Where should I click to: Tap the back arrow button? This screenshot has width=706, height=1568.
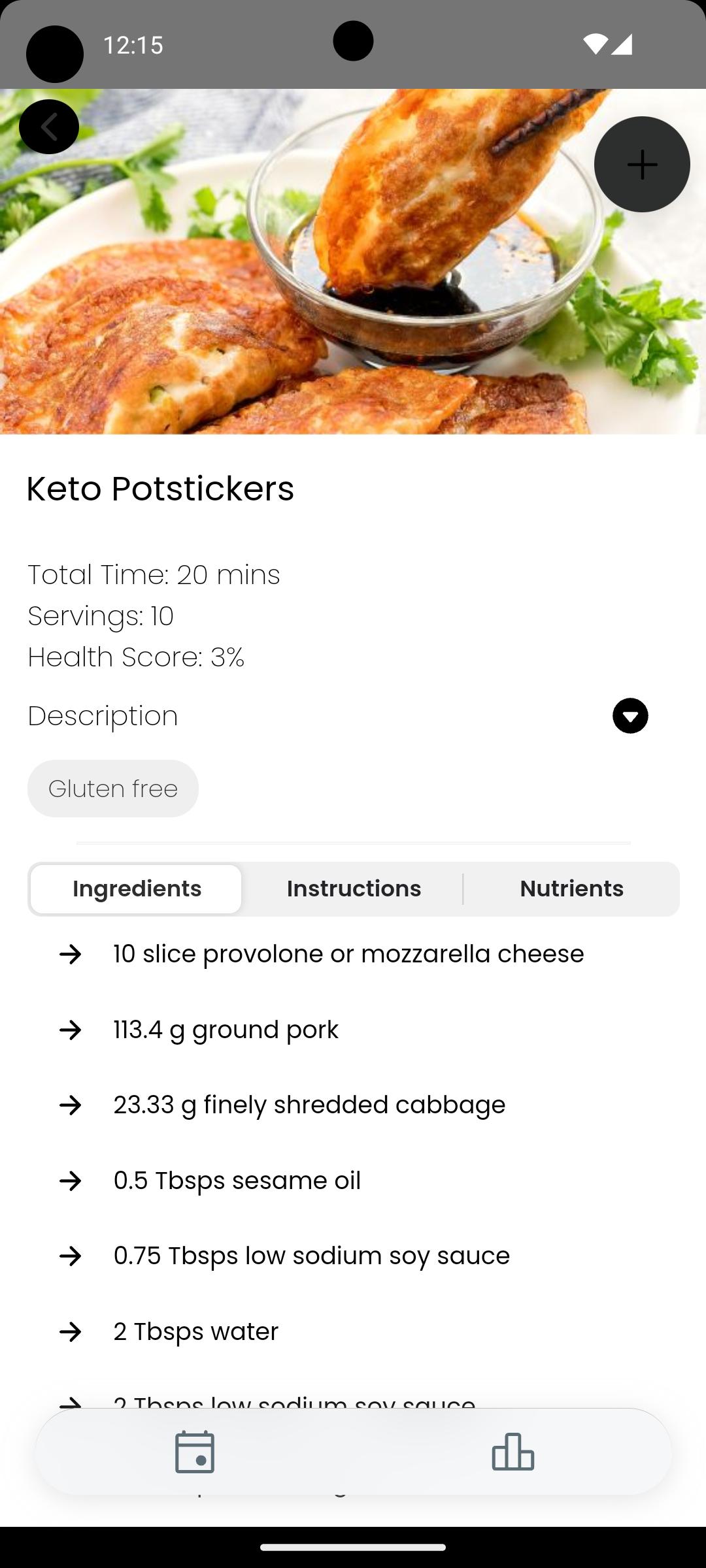click(49, 127)
